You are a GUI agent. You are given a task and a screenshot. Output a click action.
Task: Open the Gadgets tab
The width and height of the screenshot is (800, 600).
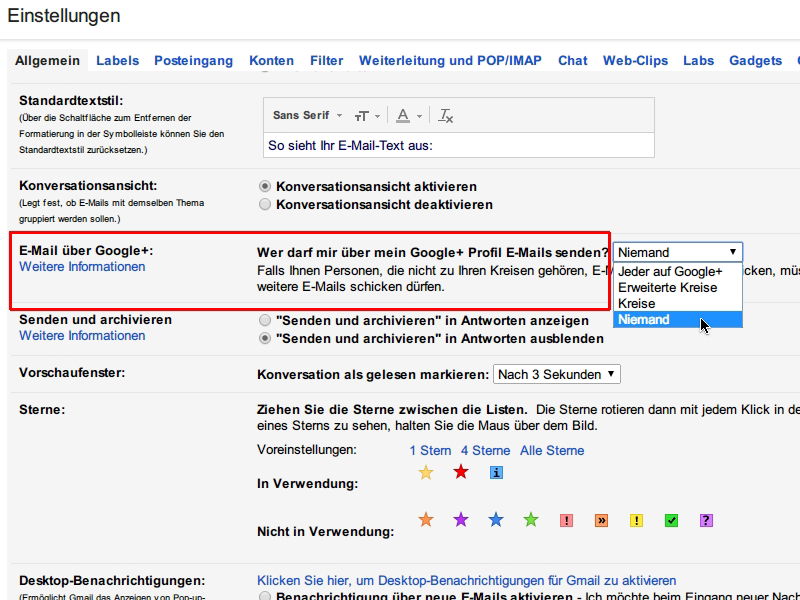755,60
